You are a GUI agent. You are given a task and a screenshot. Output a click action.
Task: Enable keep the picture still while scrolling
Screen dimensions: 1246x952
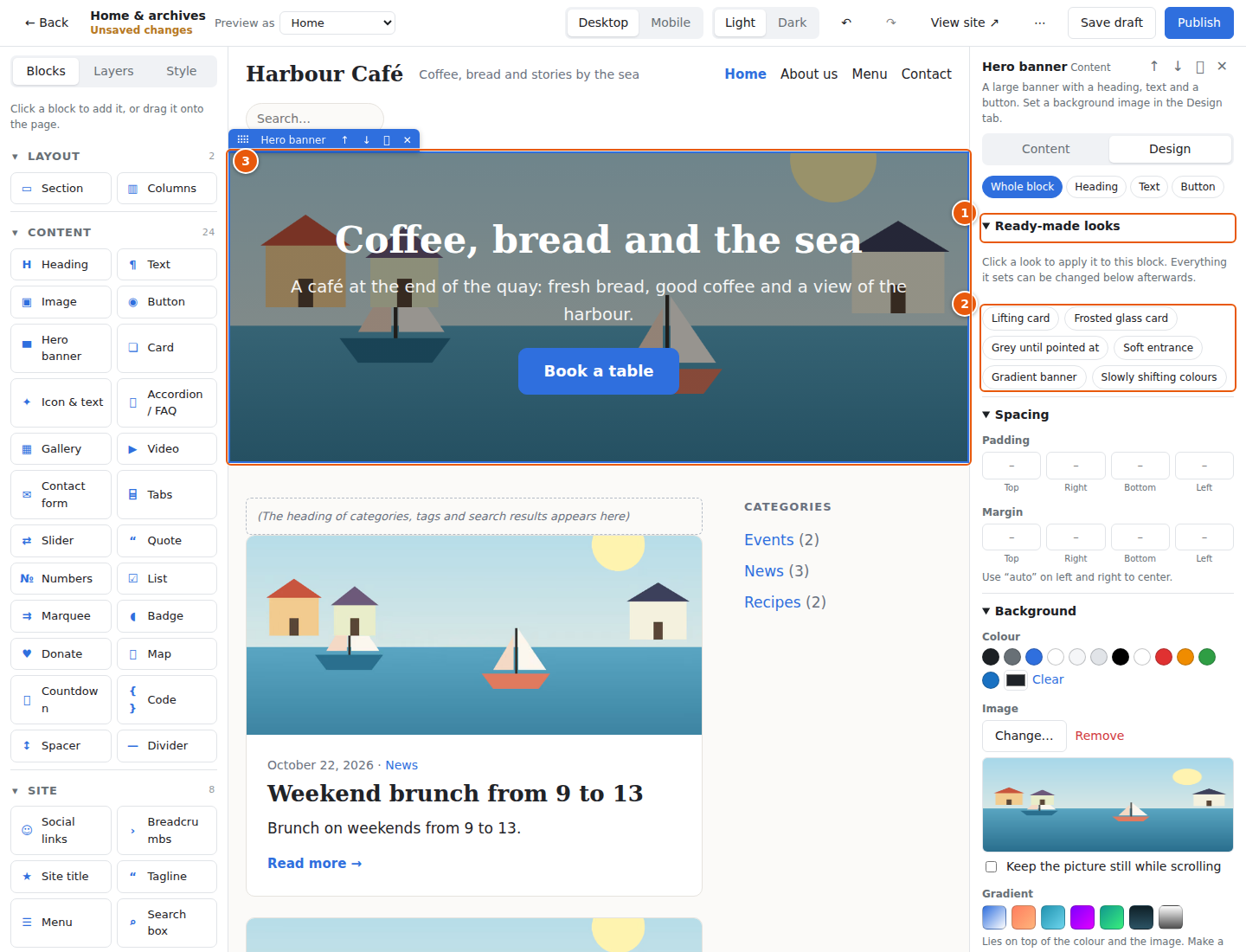[x=992, y=866]
